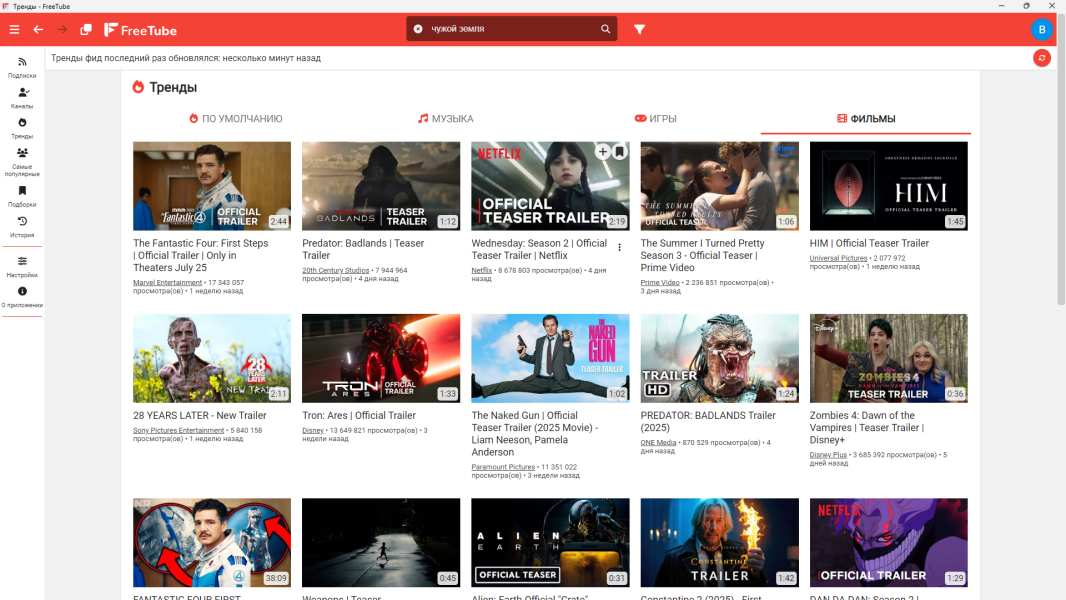Open the profile avatar B
This screenshot has height=600, width=1066.
[x=1042, y=30]
